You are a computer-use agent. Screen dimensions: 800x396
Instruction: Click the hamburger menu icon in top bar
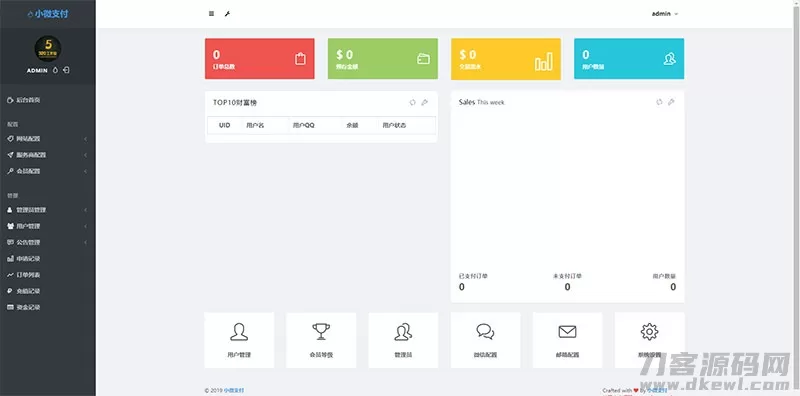point(211,14)
